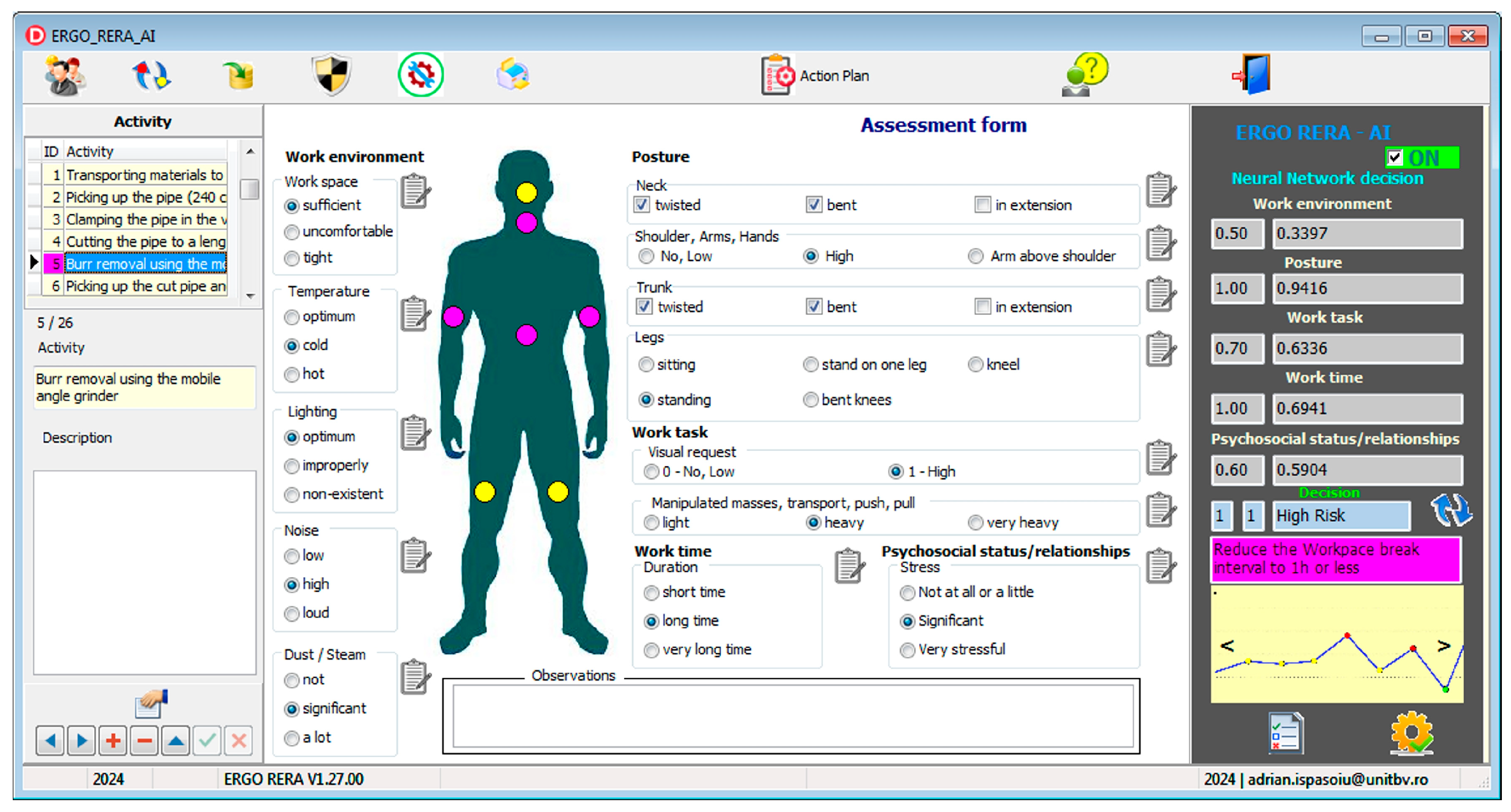Click chart next '>' arrow
Viewport: 1511px width, 812px height.
click(1444, 646)
